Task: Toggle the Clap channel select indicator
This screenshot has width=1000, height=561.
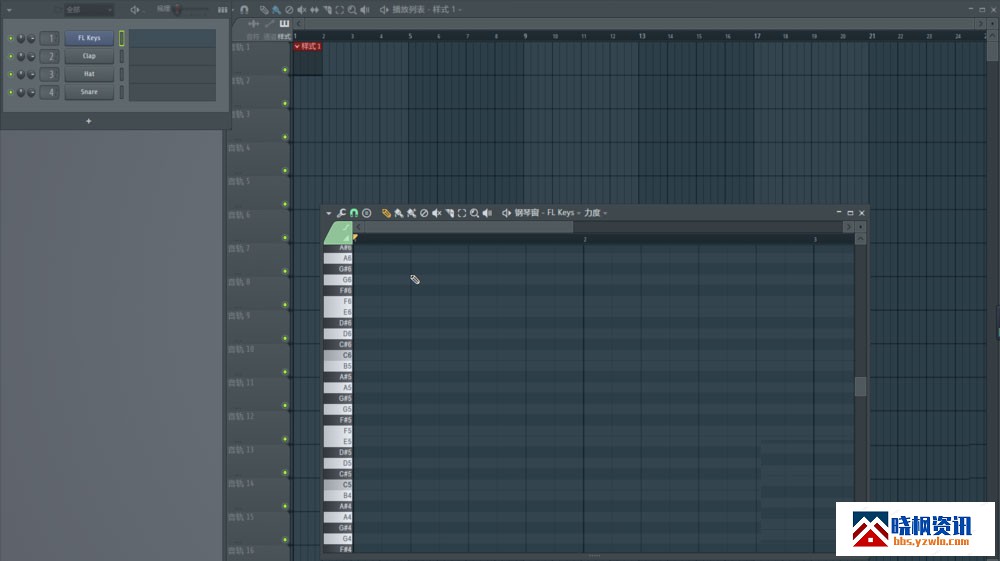Action: [x=122, y=56]
